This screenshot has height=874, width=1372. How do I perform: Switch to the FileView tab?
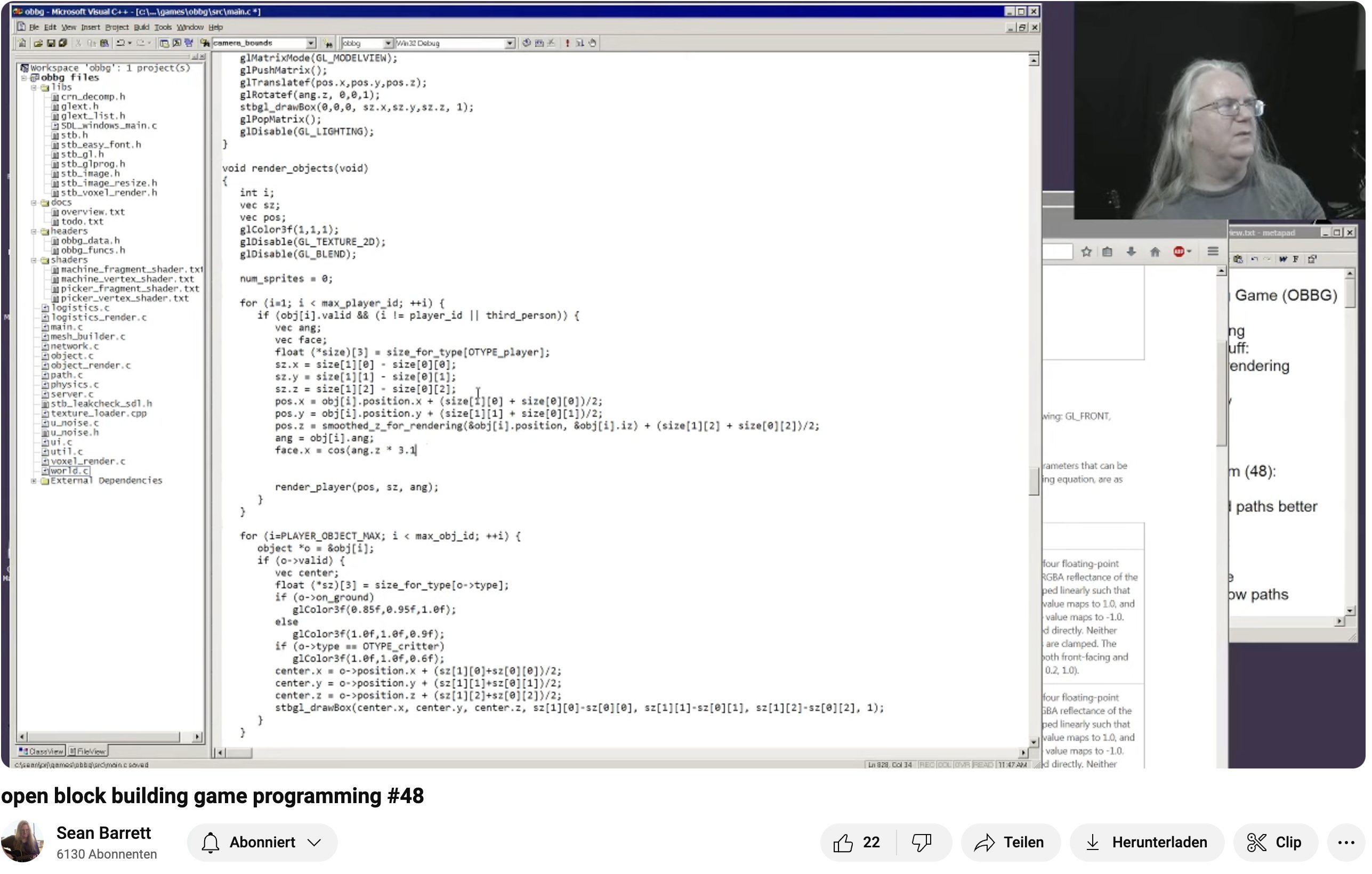tap(88, 752)
